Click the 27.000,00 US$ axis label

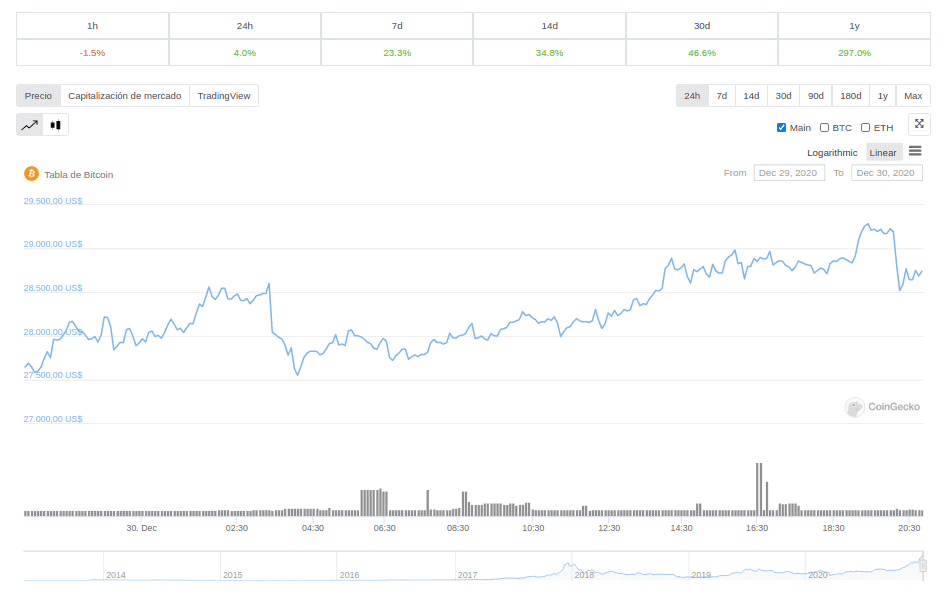point(53,419)
